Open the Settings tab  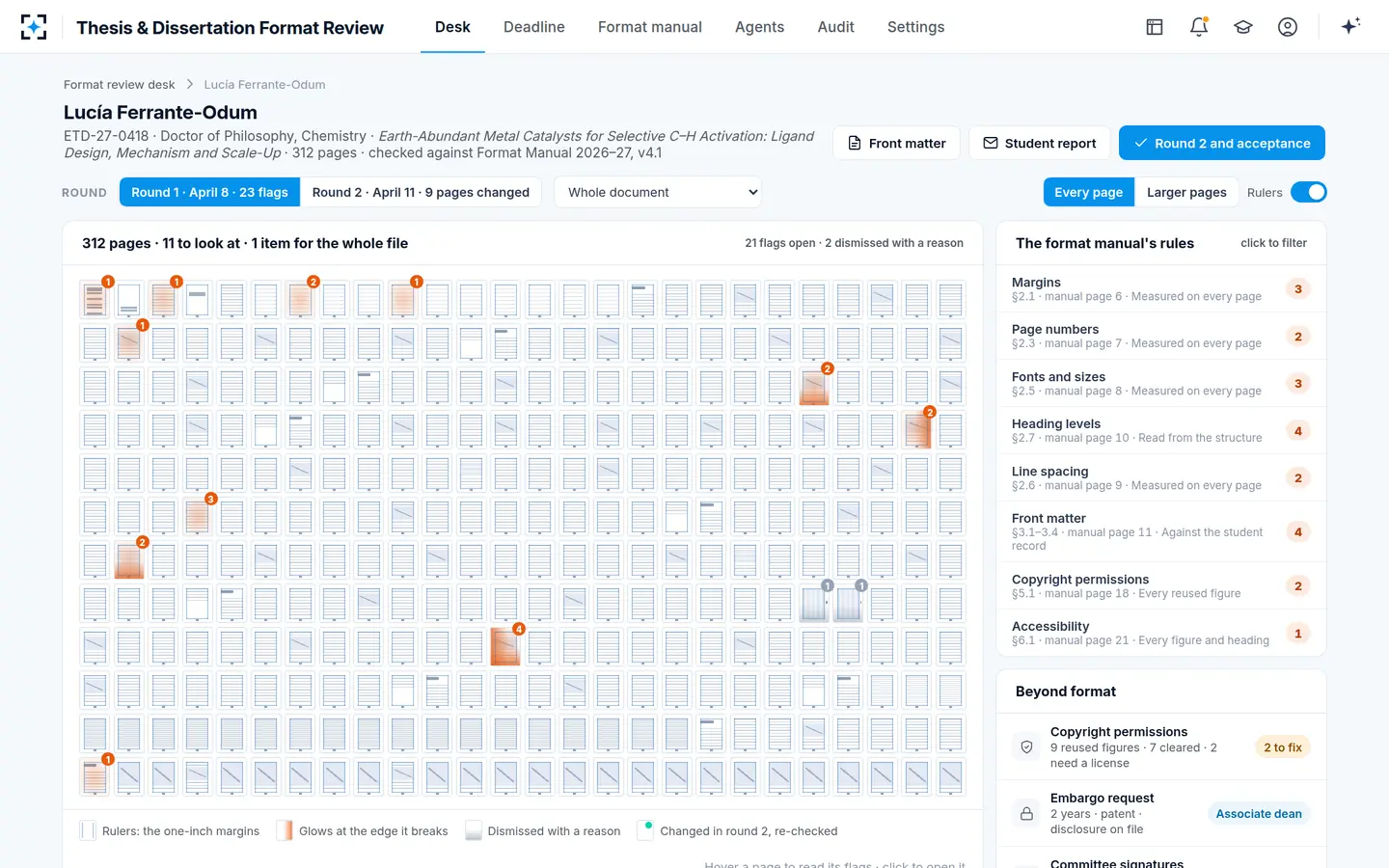[x=916, y=27]
